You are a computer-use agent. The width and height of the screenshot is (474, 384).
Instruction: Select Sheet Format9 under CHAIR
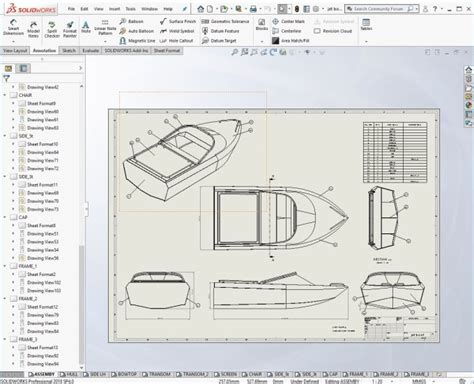[37, 103]
